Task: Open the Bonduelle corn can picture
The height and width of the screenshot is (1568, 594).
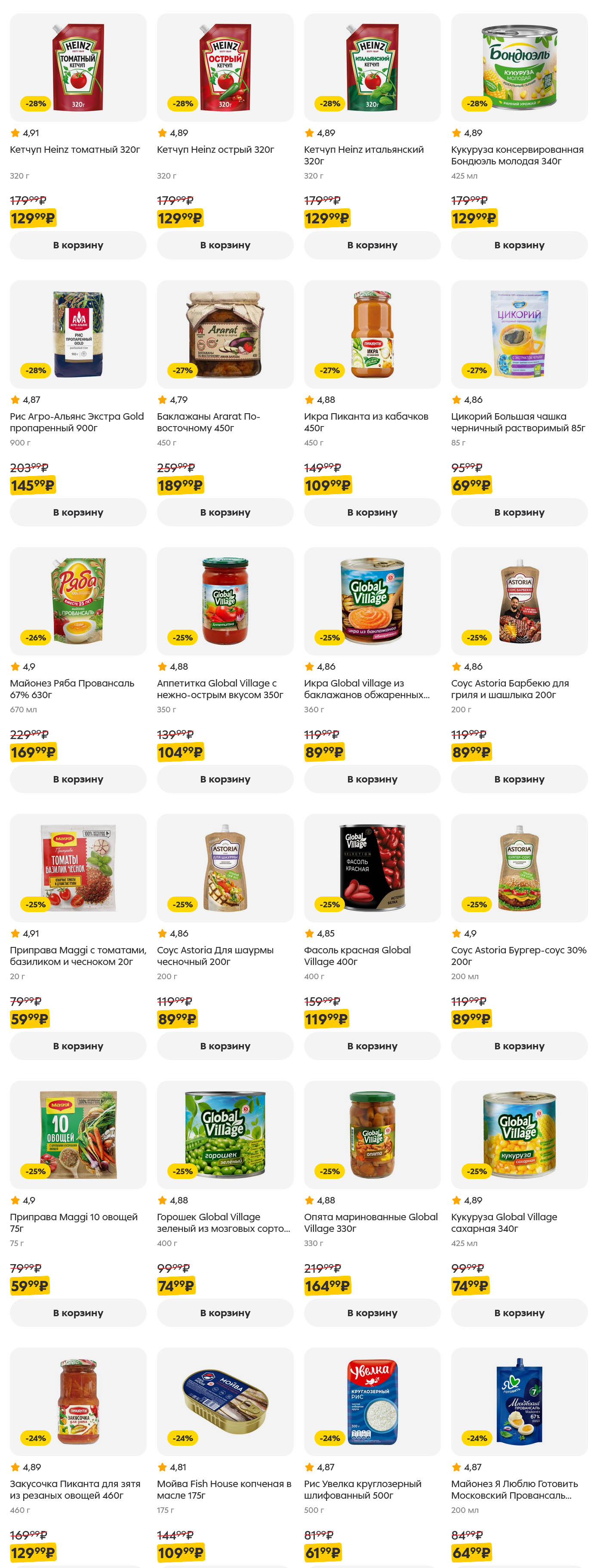Action: click(x=519, y=68)
